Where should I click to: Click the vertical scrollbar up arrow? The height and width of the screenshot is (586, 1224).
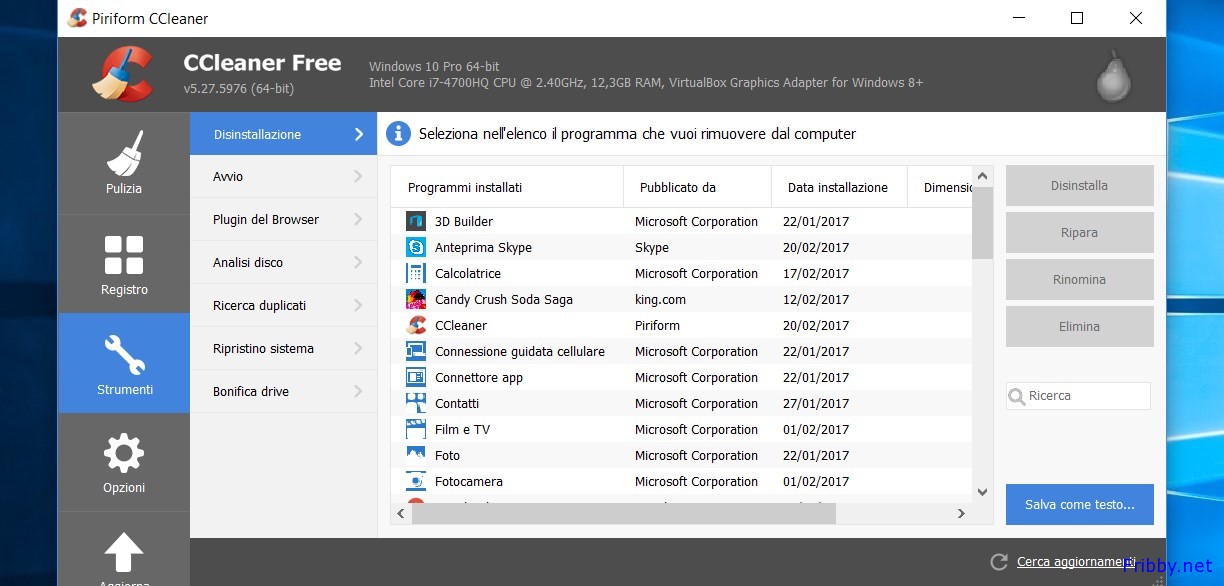(983, 177)
